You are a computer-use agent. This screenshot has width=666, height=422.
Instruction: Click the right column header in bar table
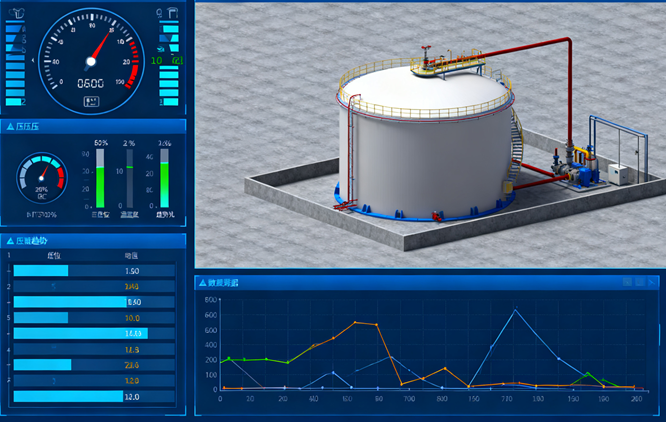click(x=131, y=256)
